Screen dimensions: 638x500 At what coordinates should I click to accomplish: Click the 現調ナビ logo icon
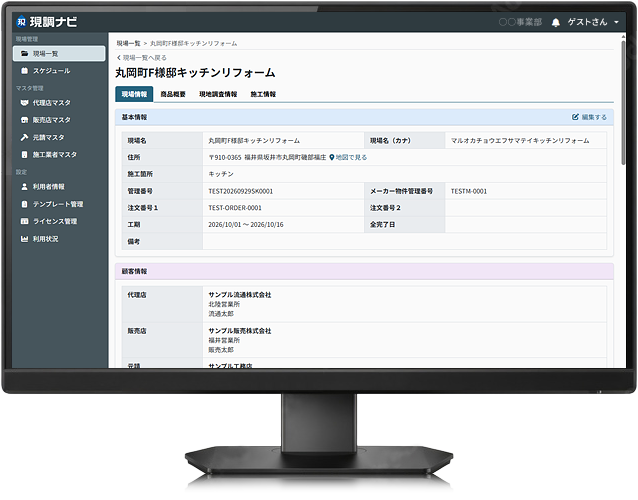pyautogui.click(x=21, y=22)
